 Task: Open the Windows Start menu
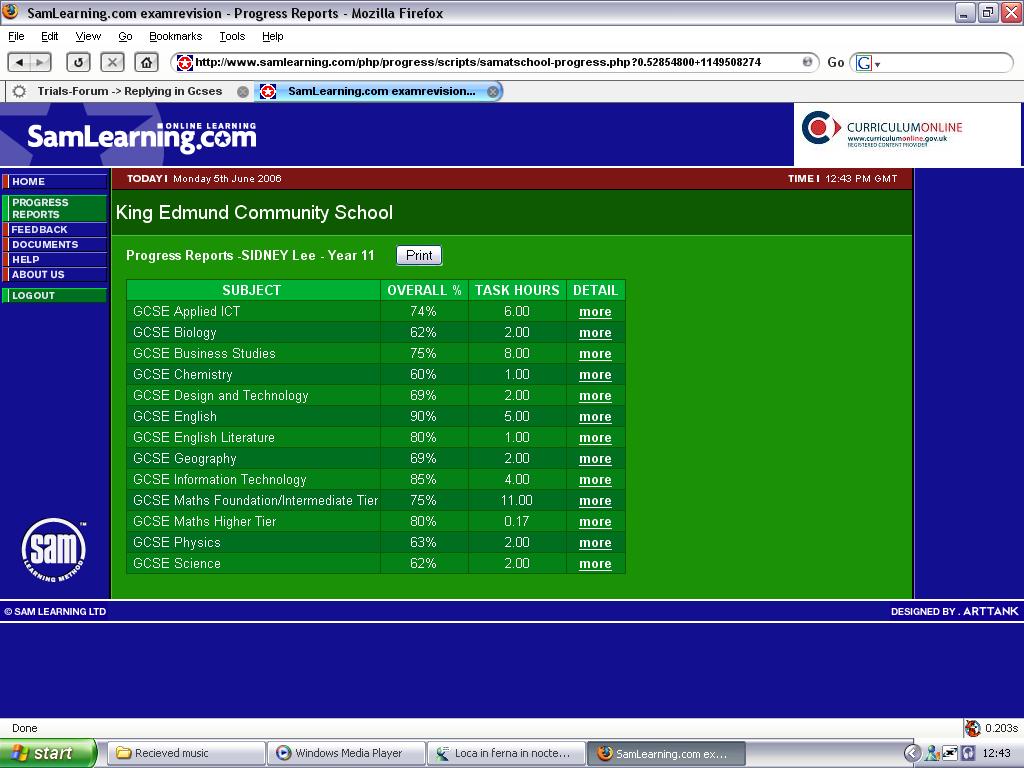pos(48,753)
